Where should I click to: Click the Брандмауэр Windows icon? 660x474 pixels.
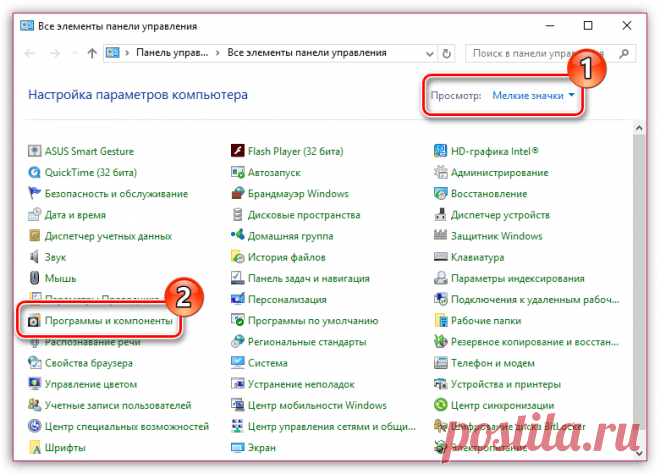238,193
